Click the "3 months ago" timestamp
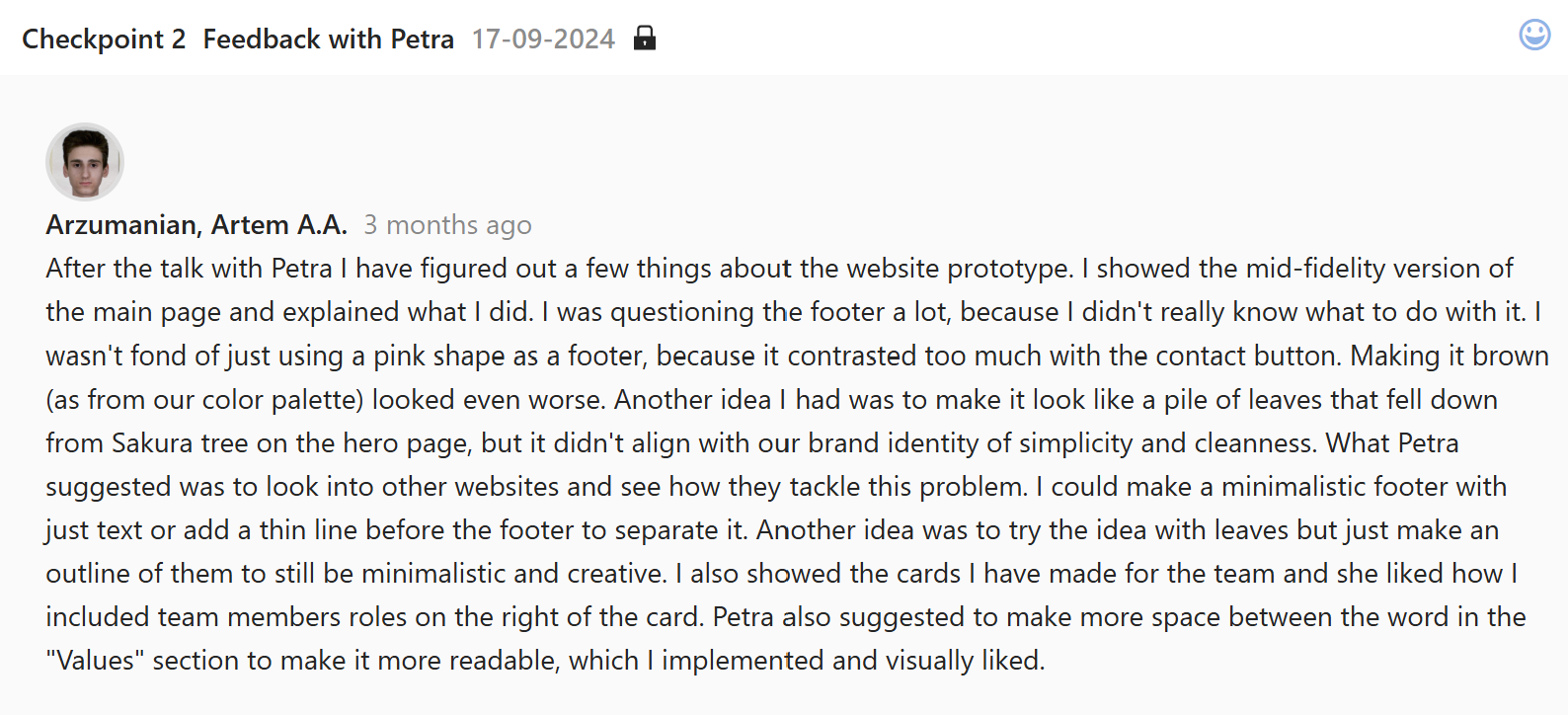 447,225
